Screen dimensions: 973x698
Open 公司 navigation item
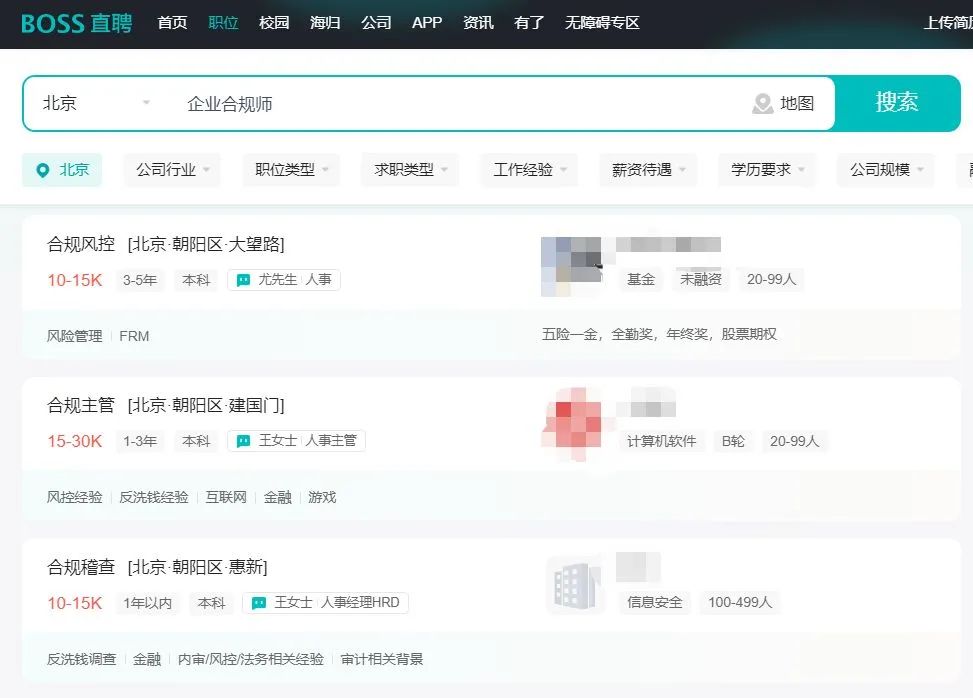(x=376, y=23)
